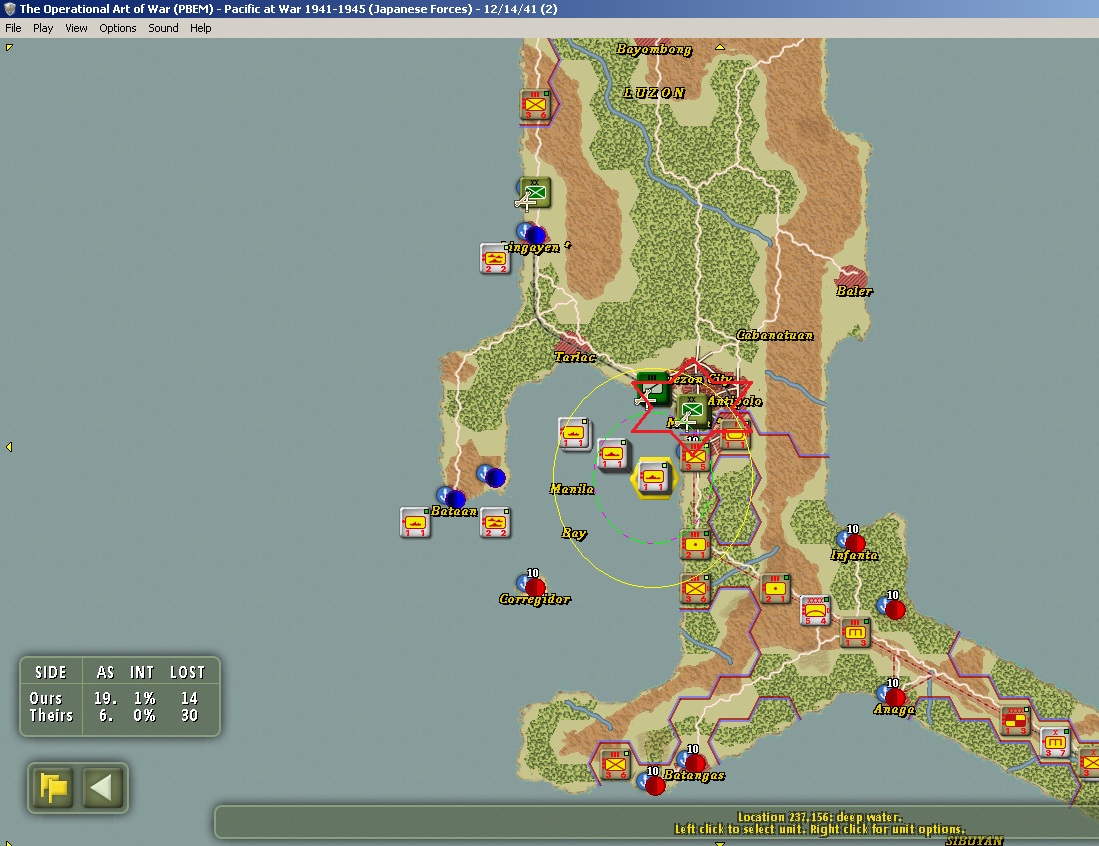Click the left edge map scroll arrow

tap(9, 447)
